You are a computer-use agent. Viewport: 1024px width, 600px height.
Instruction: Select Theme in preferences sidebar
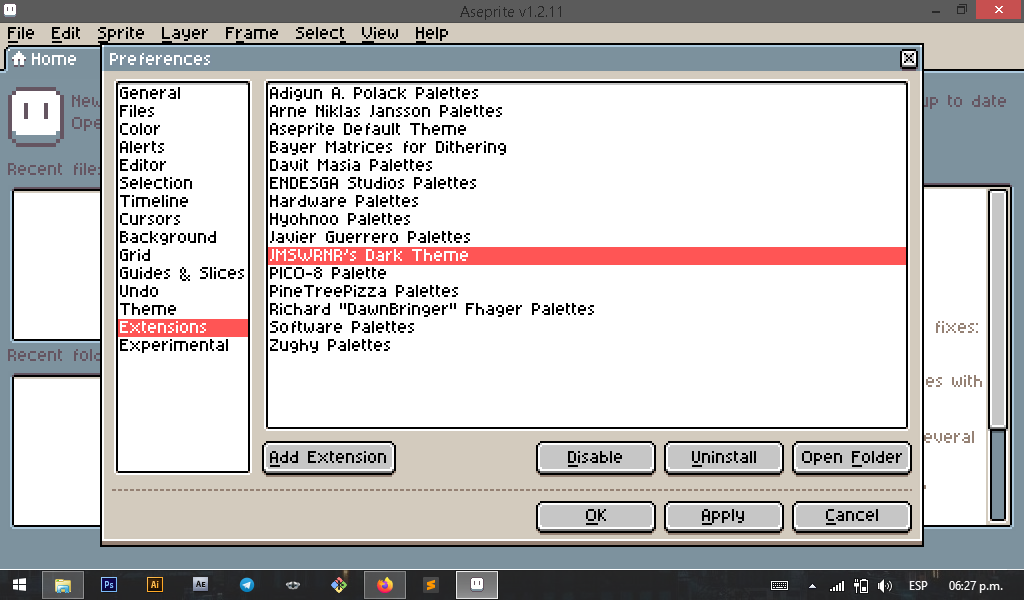point(147,309)
